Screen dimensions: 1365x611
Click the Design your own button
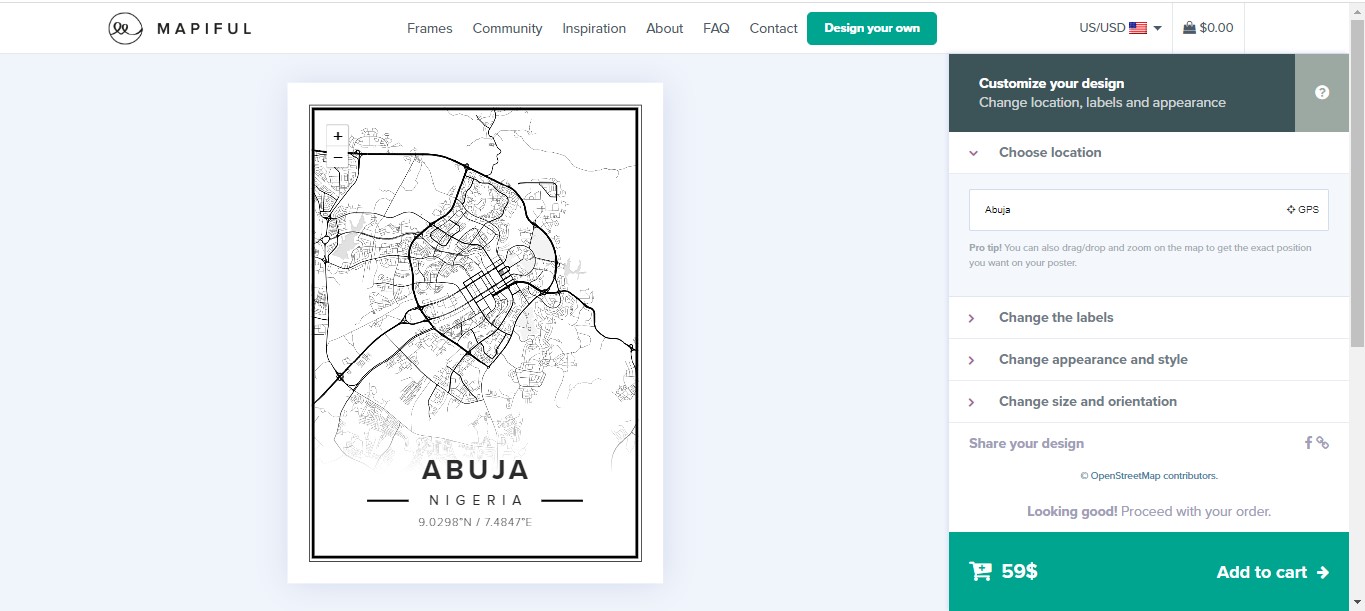click(871, 28)
